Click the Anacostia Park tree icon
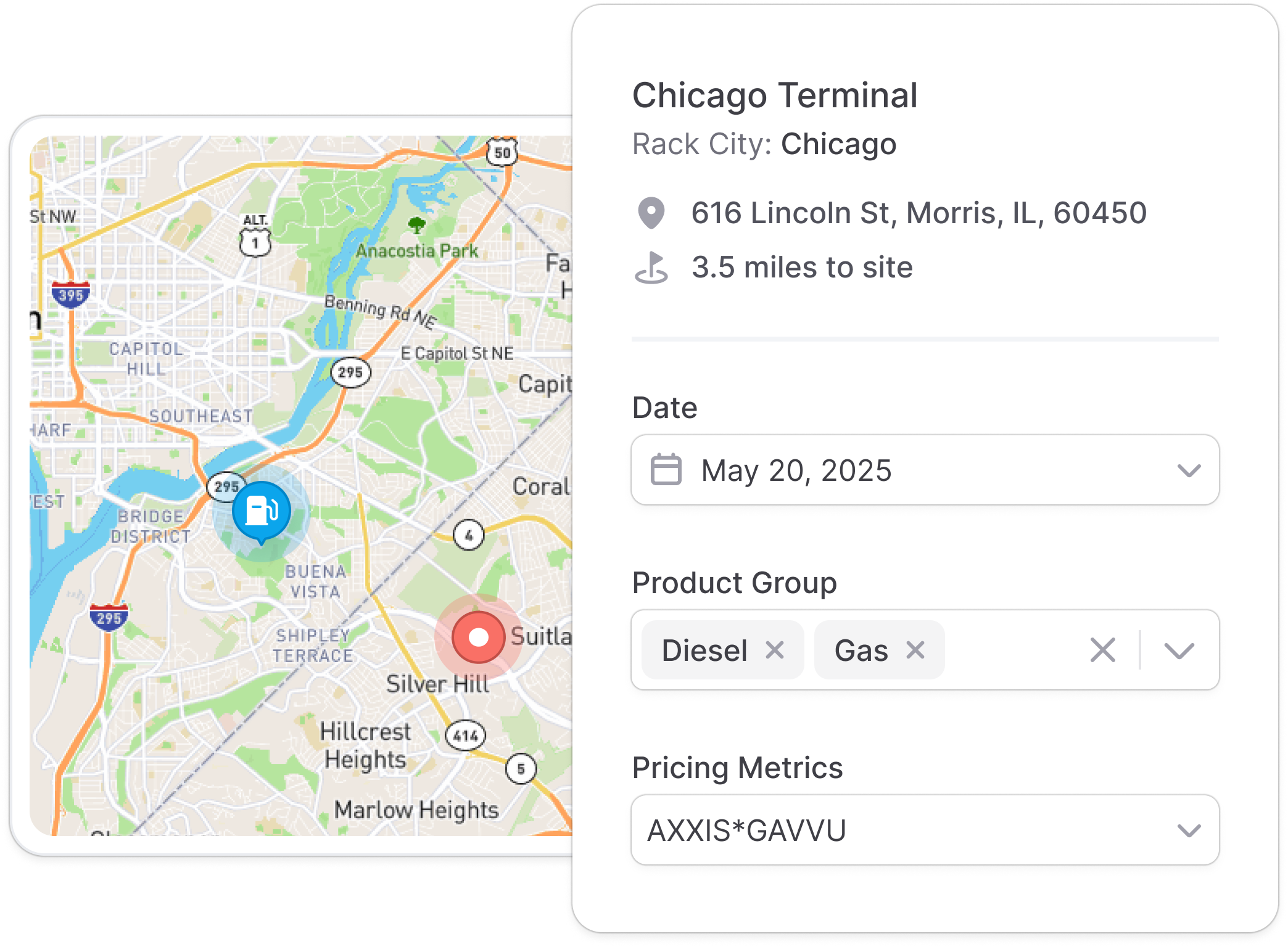The image size is (1288, 947). coord(417,225)
